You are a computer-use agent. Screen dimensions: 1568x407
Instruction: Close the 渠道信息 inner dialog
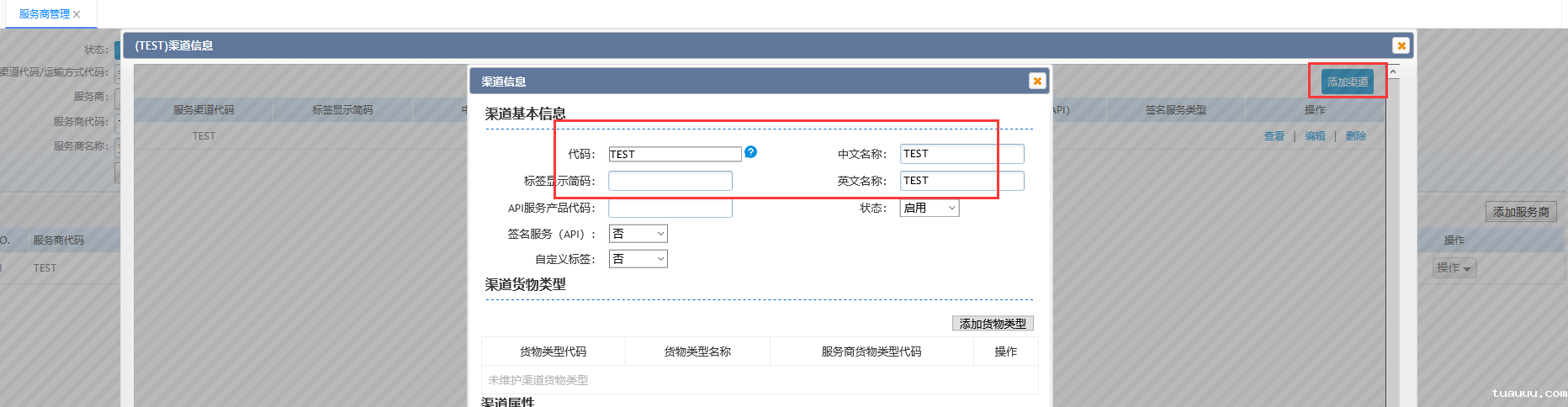click(x=1037, y=81)
